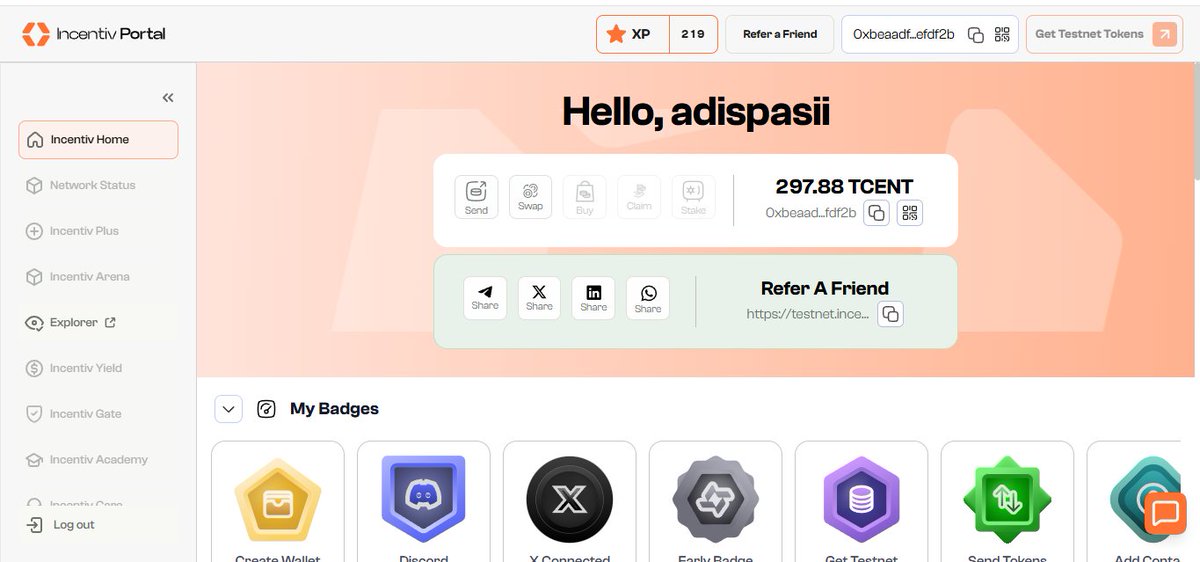Click the 297.88 TCENT balance

point(845,186)
